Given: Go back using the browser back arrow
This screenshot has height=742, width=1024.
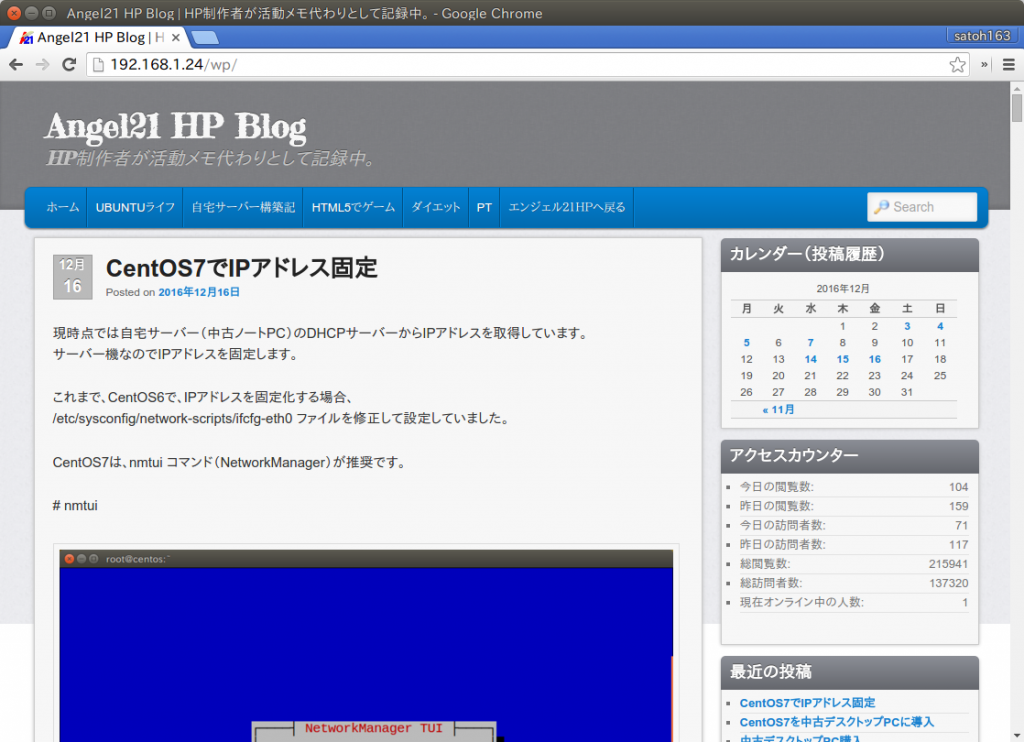Looking at the screenshot, I should pyautogui.click(x=16, y=65).
